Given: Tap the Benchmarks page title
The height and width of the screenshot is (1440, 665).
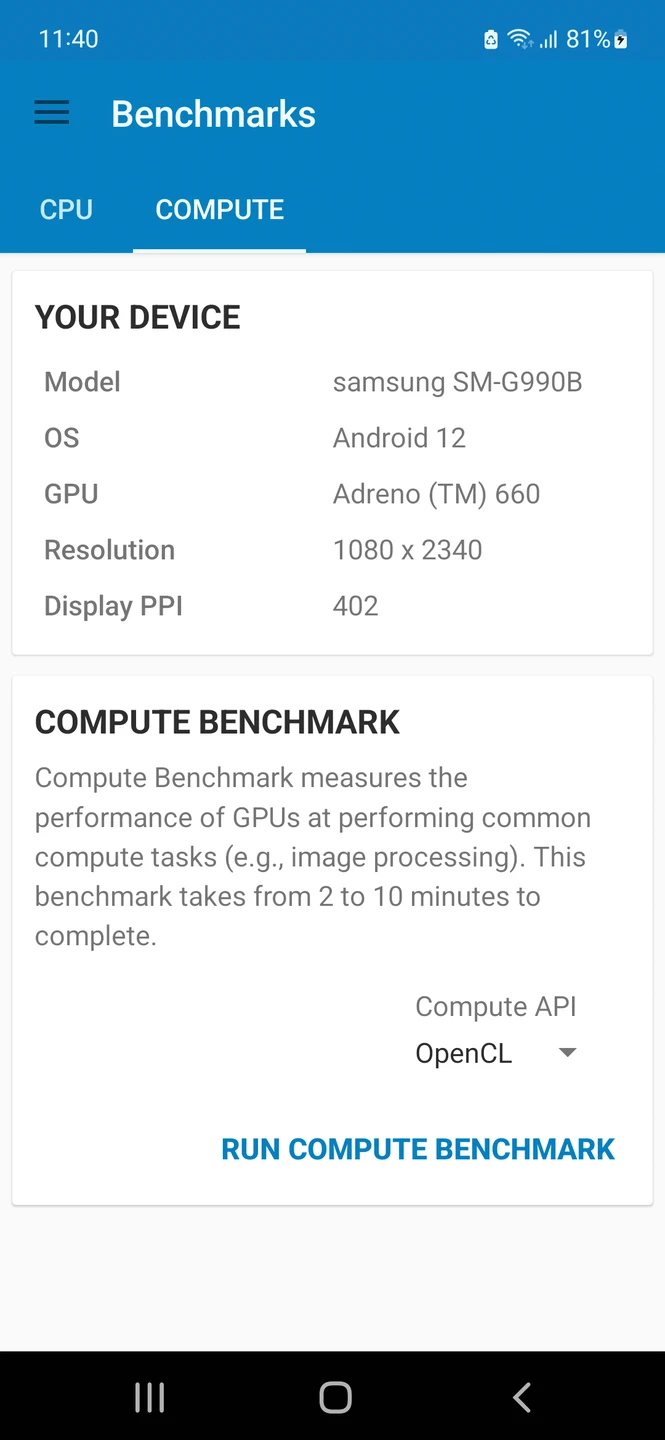Looking at the screenshot, I should 213,114.
